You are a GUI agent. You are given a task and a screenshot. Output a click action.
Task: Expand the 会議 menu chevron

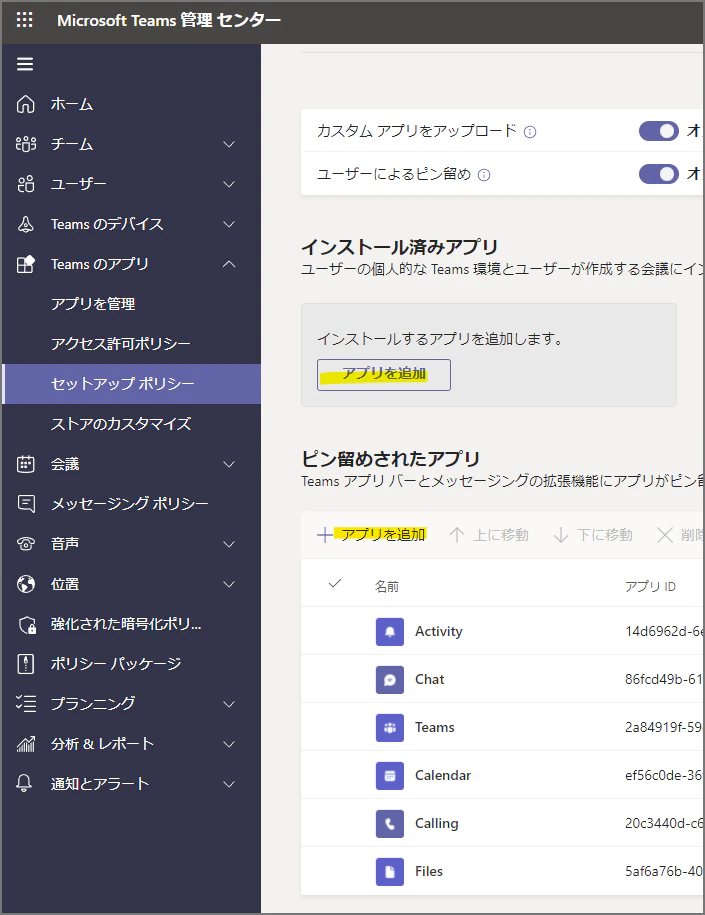point(229,465)
